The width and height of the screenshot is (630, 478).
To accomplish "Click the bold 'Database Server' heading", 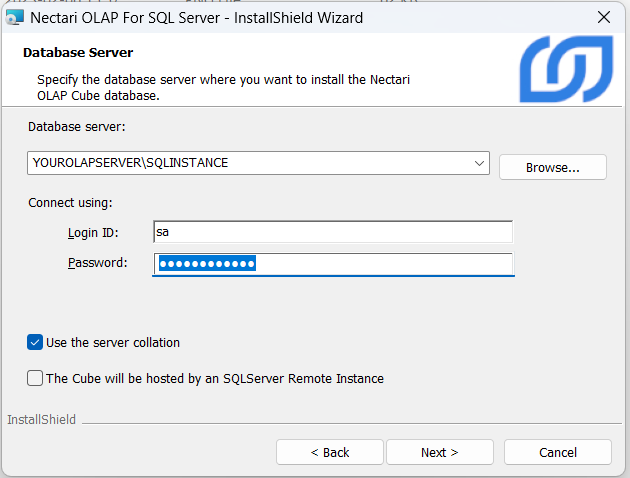I will click(x=78, y=52).
